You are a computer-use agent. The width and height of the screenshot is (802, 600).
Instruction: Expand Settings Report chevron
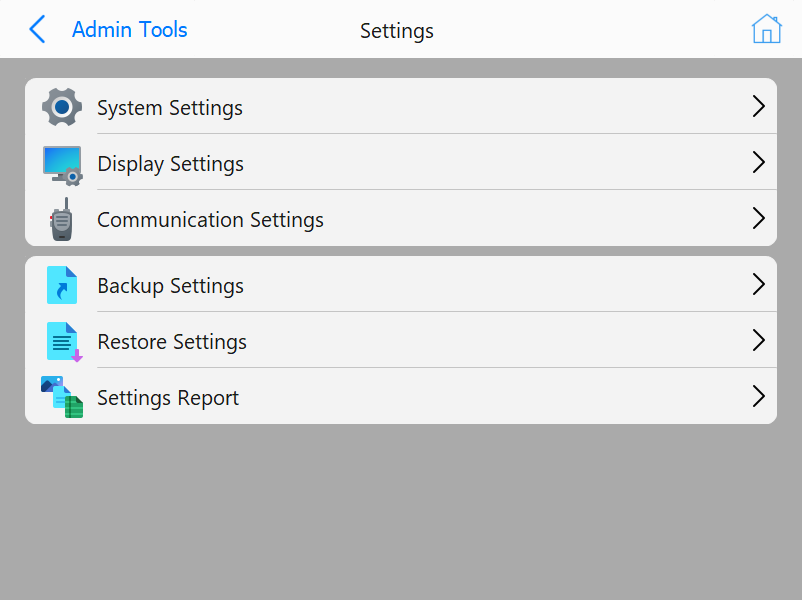pyautogui.click(x=759, y=396)
